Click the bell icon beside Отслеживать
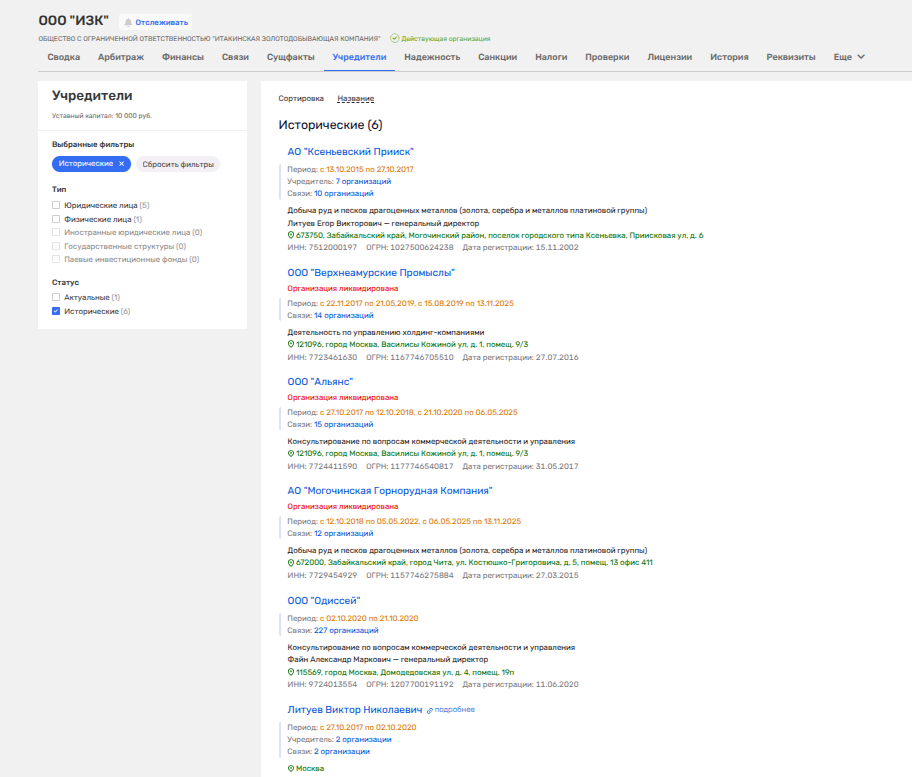Viewport: 912px width, 777px height. point(128,22)
